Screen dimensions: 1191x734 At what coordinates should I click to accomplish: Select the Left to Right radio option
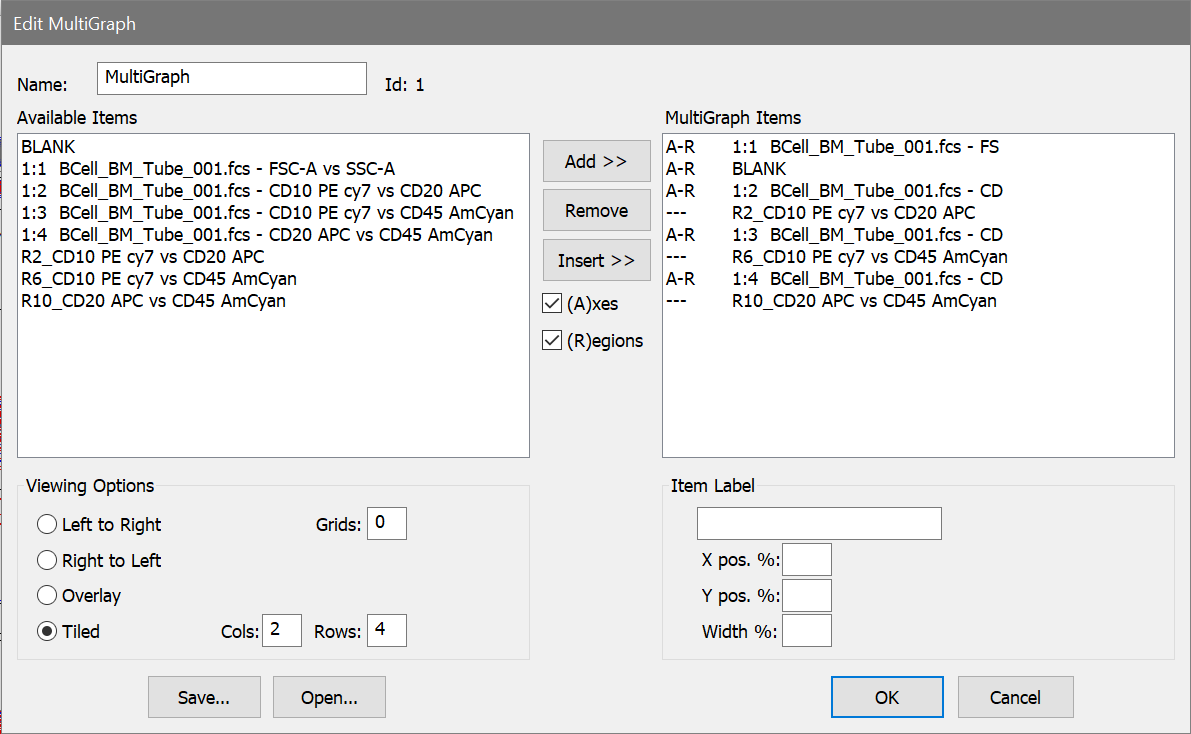tap(47, 525)
